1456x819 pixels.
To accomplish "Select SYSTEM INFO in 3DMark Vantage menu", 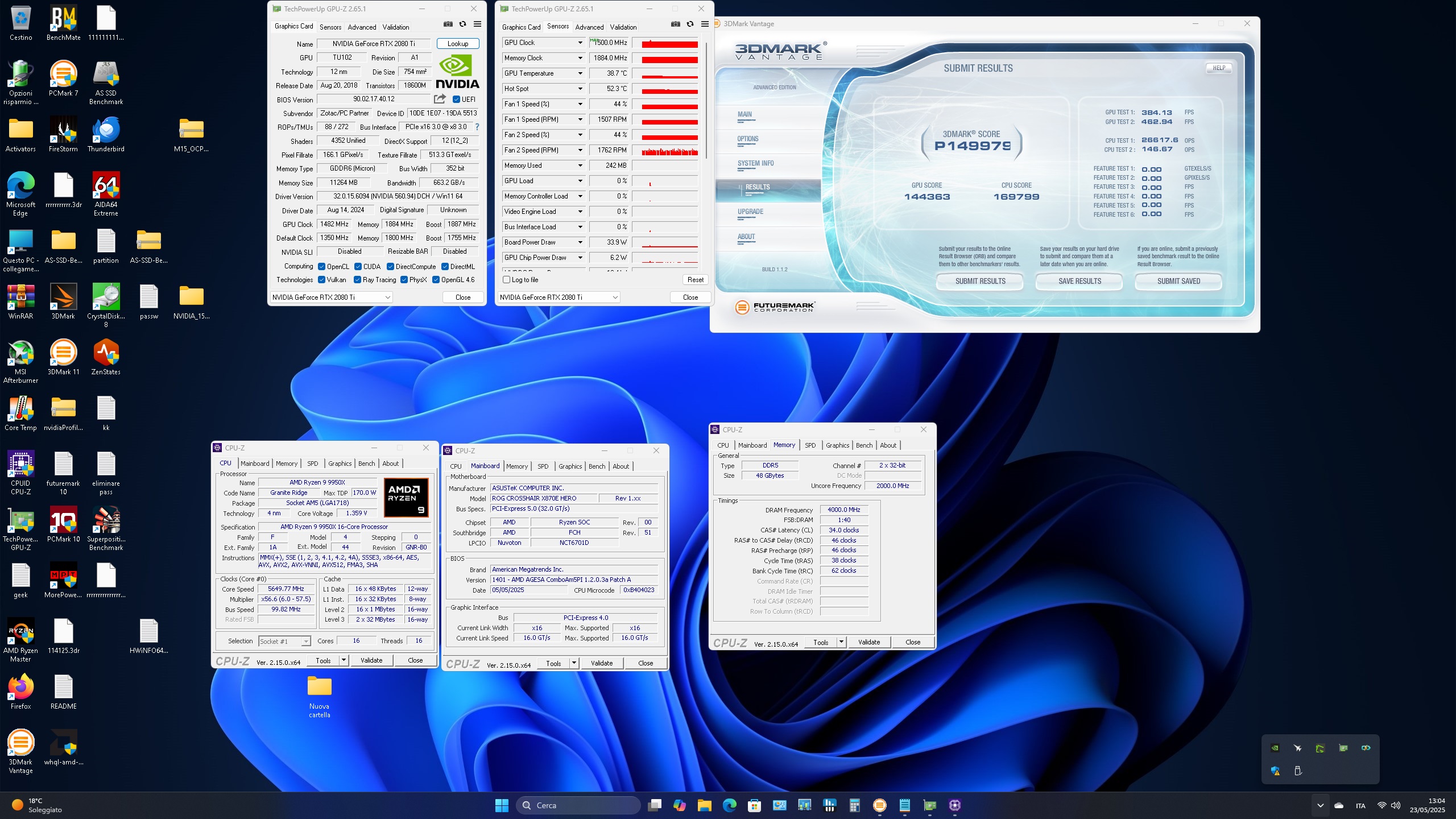I will click(x=756, y=163).
